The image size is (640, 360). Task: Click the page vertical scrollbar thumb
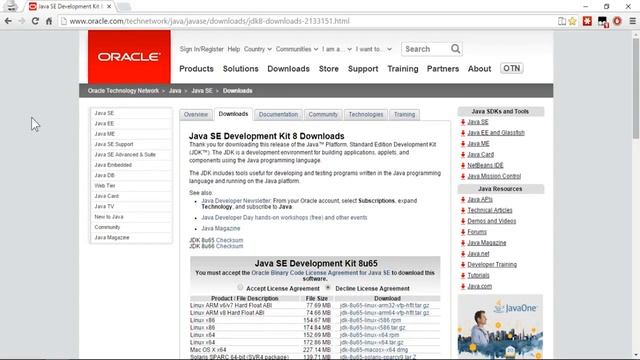click(636, 88)
